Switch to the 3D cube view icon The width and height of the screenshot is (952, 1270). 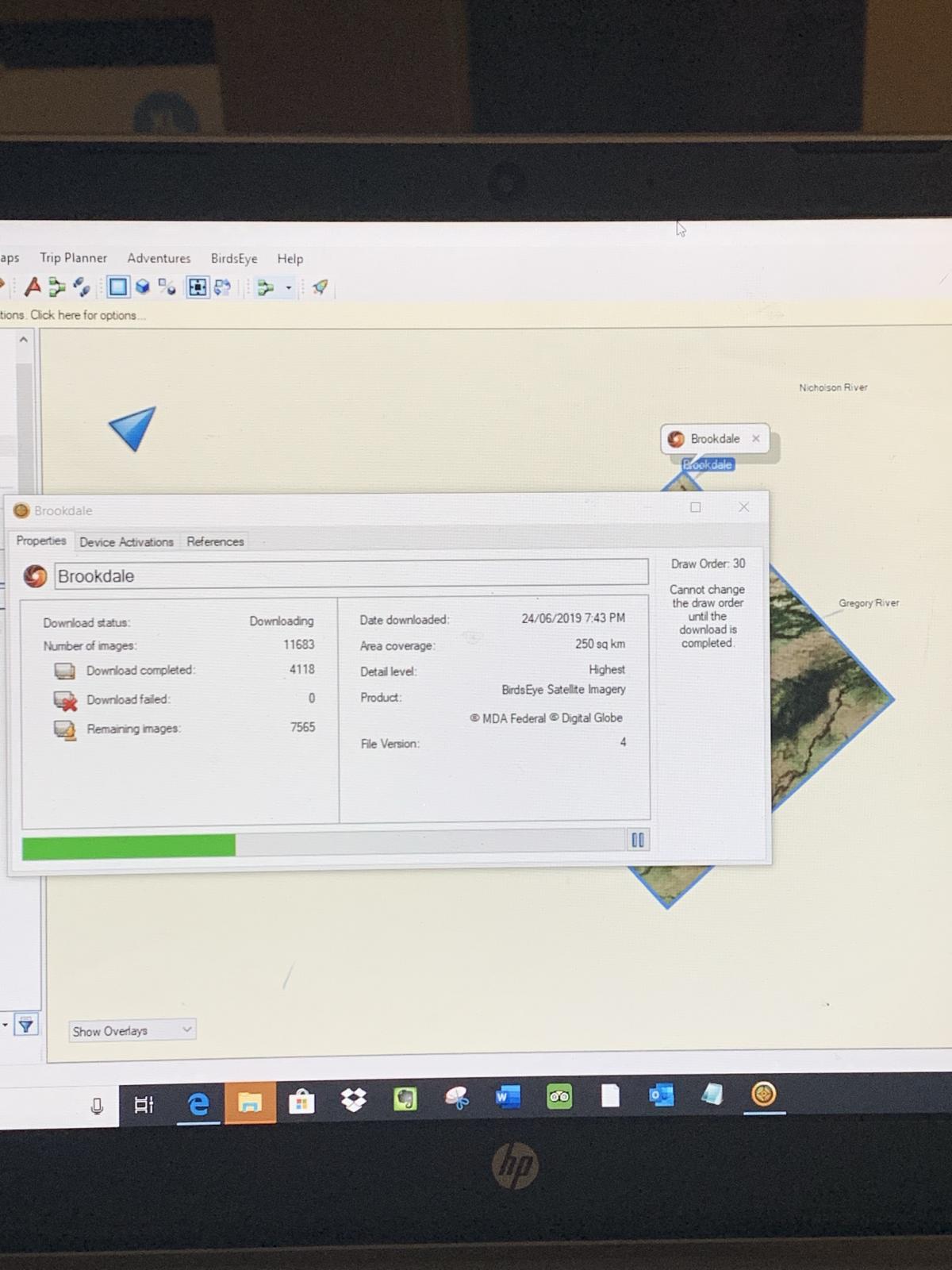tap(143, 287)
